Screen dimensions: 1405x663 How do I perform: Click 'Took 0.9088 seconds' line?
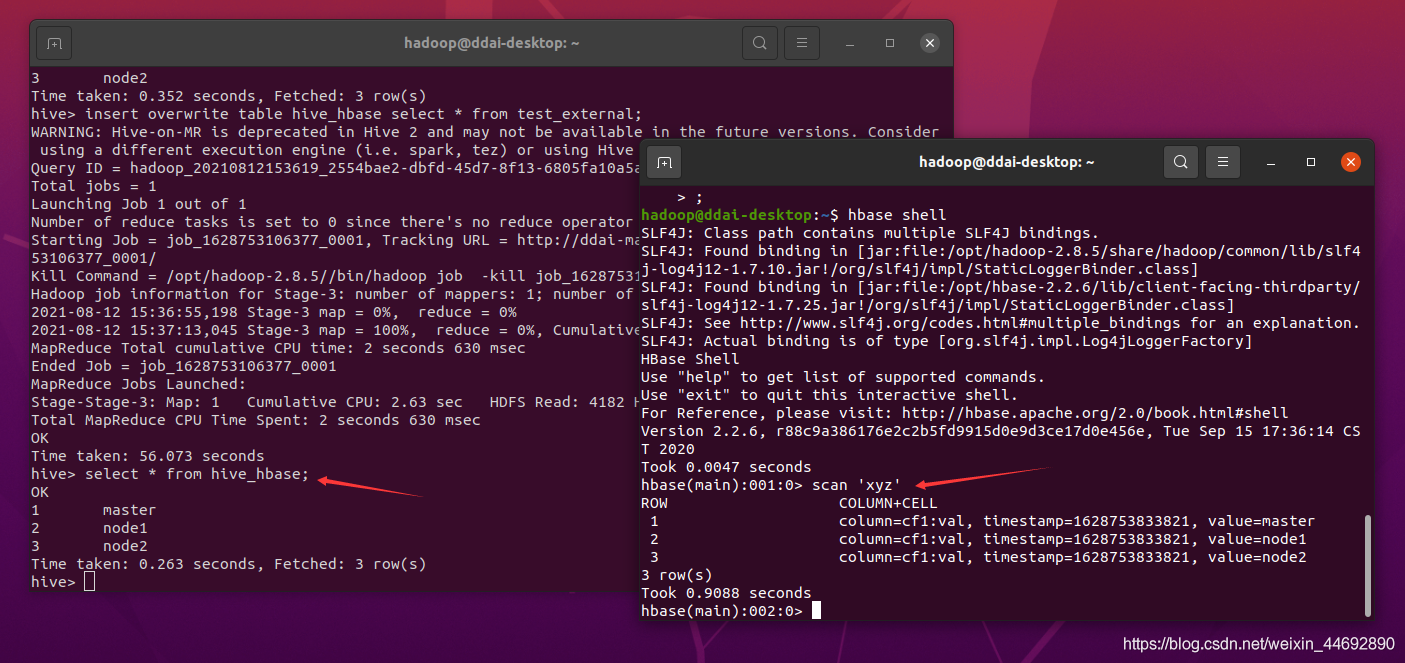click(x=726, y=593)
